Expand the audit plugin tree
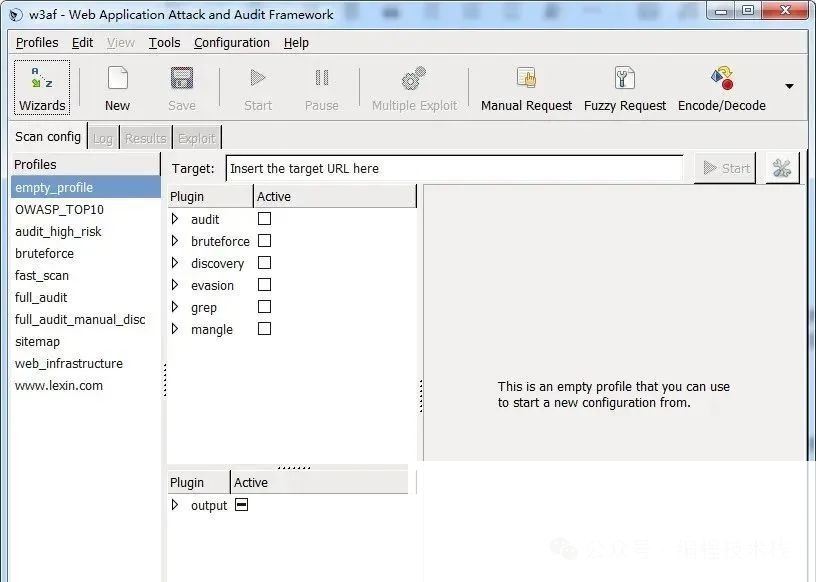 pyautogui.click(x=175, y=219)
